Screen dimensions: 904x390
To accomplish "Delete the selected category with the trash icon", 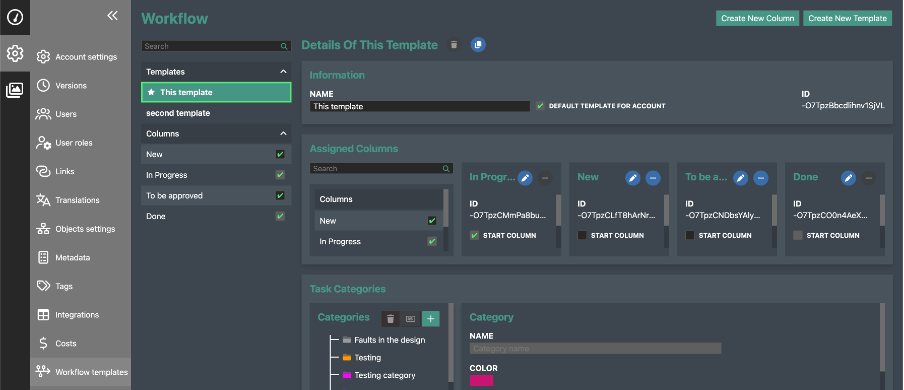I will click(x=390, y=318).
